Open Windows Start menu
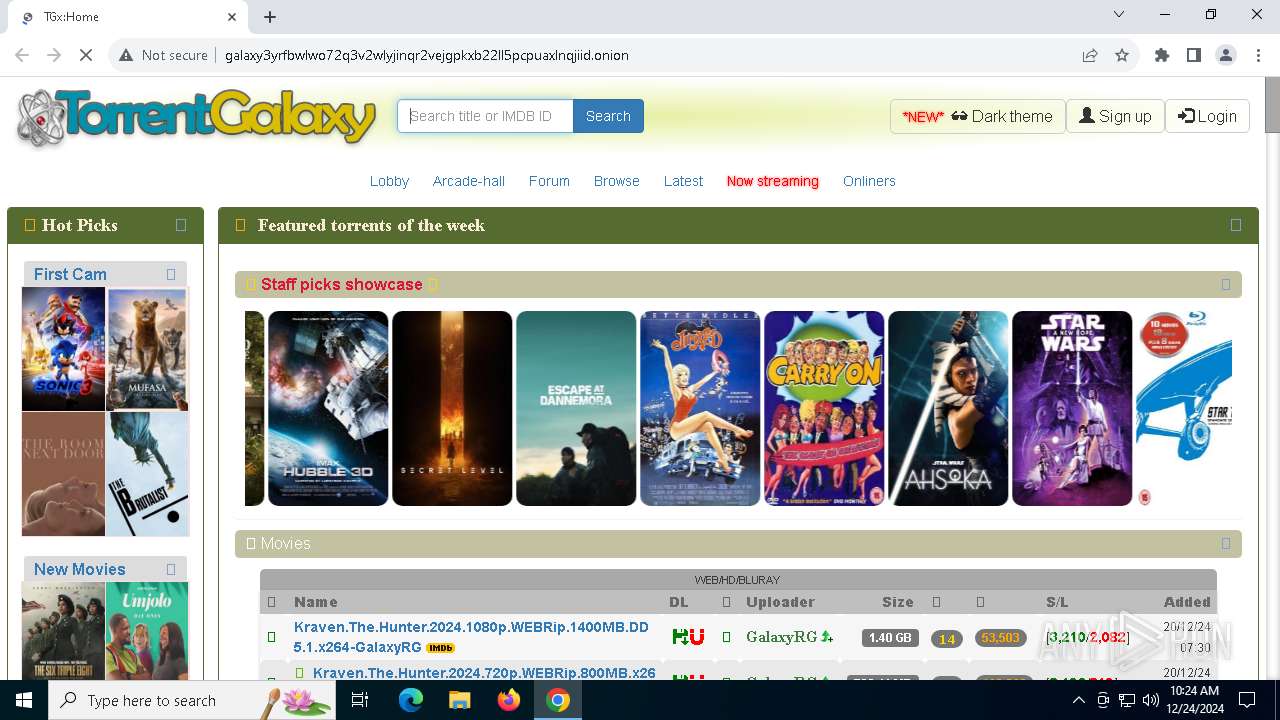The image size is (1280, 720). click(x=24, y=700)
